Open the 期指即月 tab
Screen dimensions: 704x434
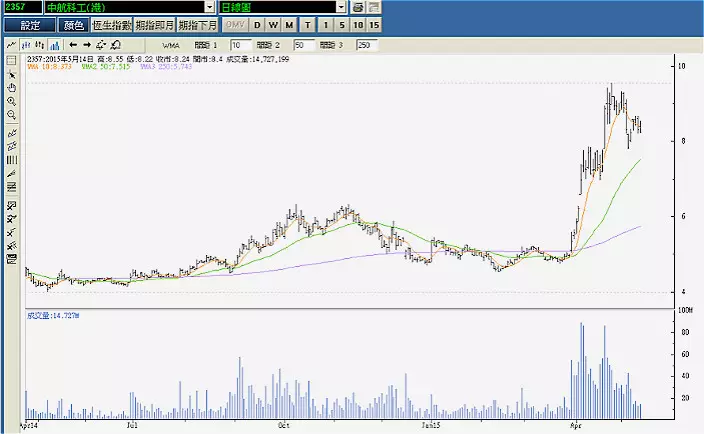click(x=154, y=25)
